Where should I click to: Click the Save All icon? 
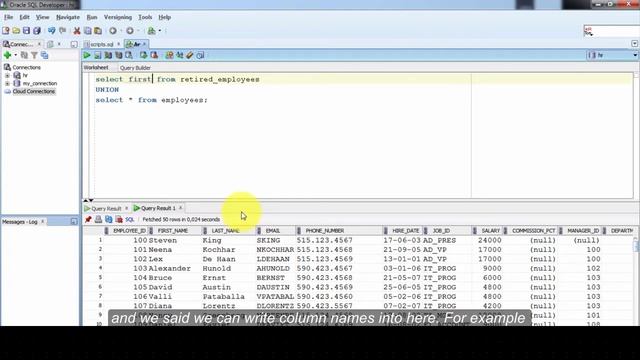coord(37,31)
